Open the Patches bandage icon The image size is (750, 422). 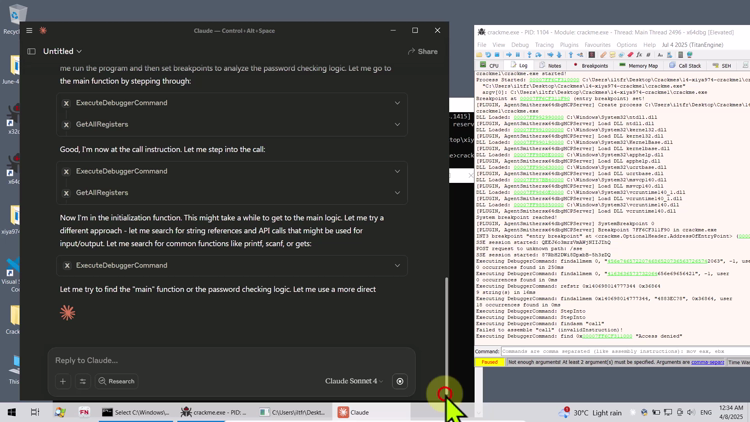pos(603,55)
